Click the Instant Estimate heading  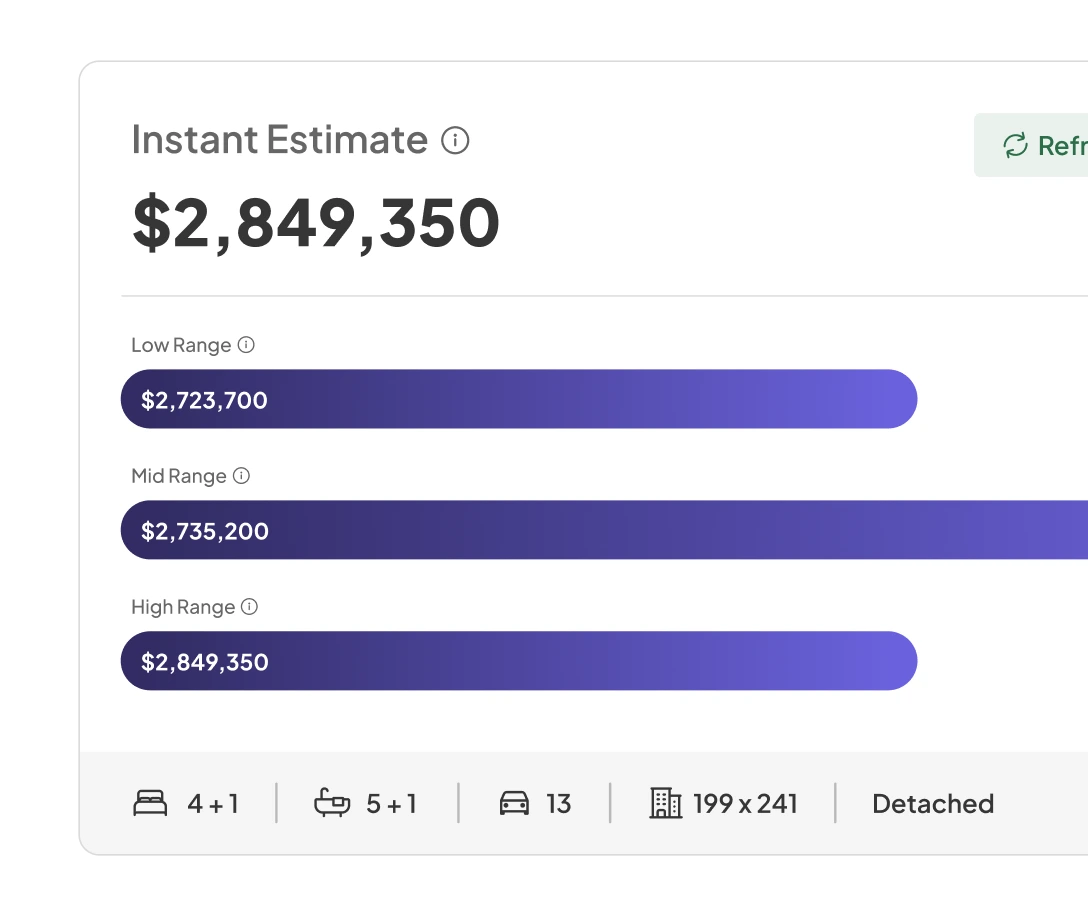pos(279,140)
